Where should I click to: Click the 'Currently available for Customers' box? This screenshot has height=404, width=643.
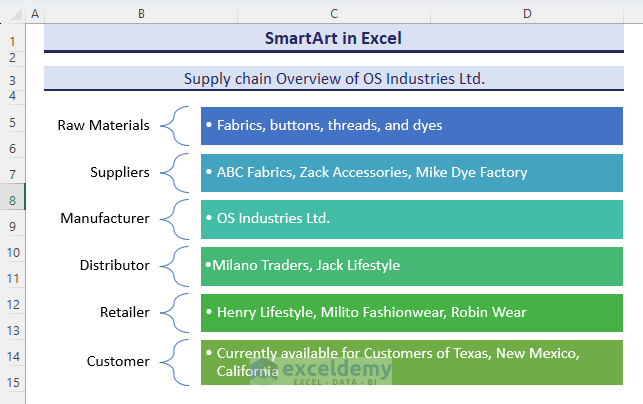click(x=412, y=362)
